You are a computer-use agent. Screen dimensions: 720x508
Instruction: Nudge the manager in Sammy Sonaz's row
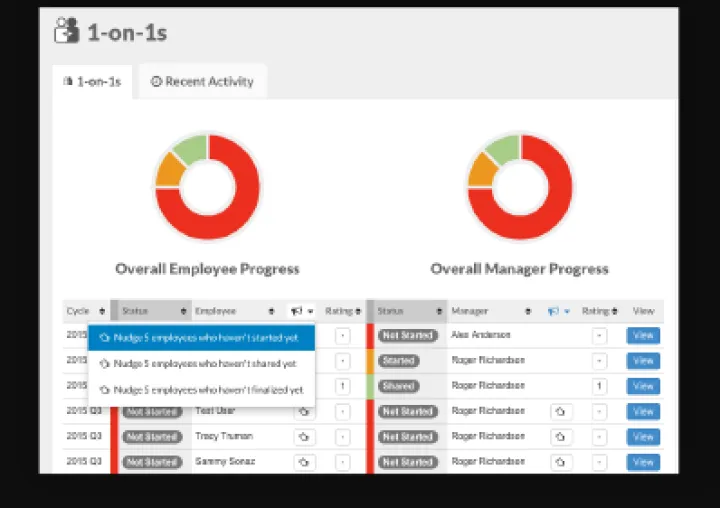(561, 462)
